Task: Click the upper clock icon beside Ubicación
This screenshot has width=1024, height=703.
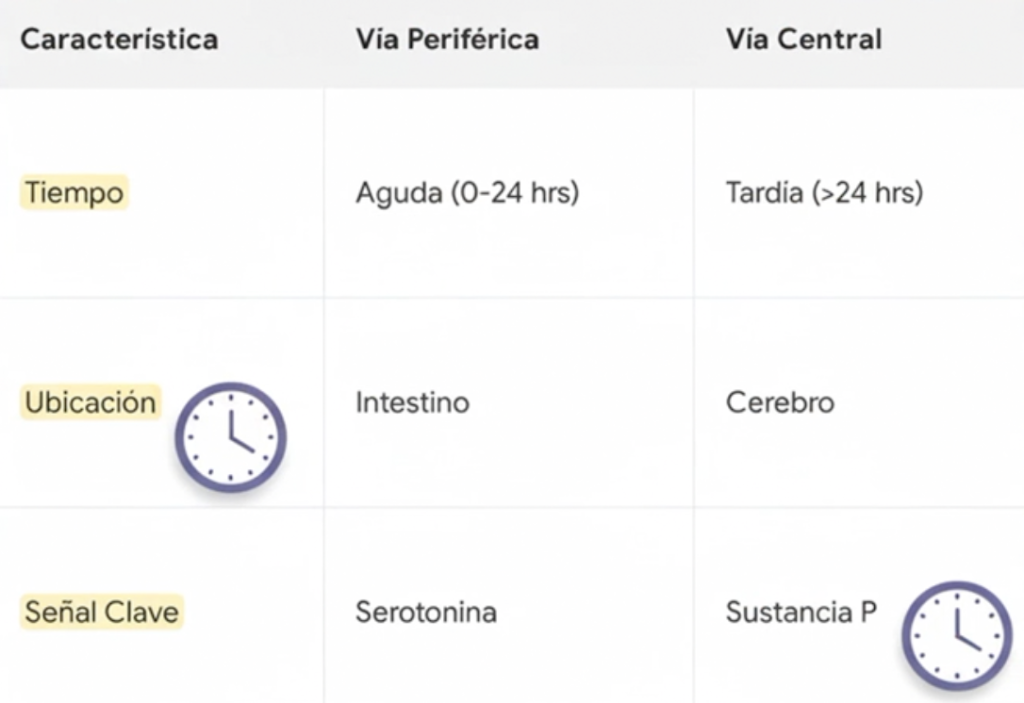Action: pyautogui.click(x=231, y=437)
